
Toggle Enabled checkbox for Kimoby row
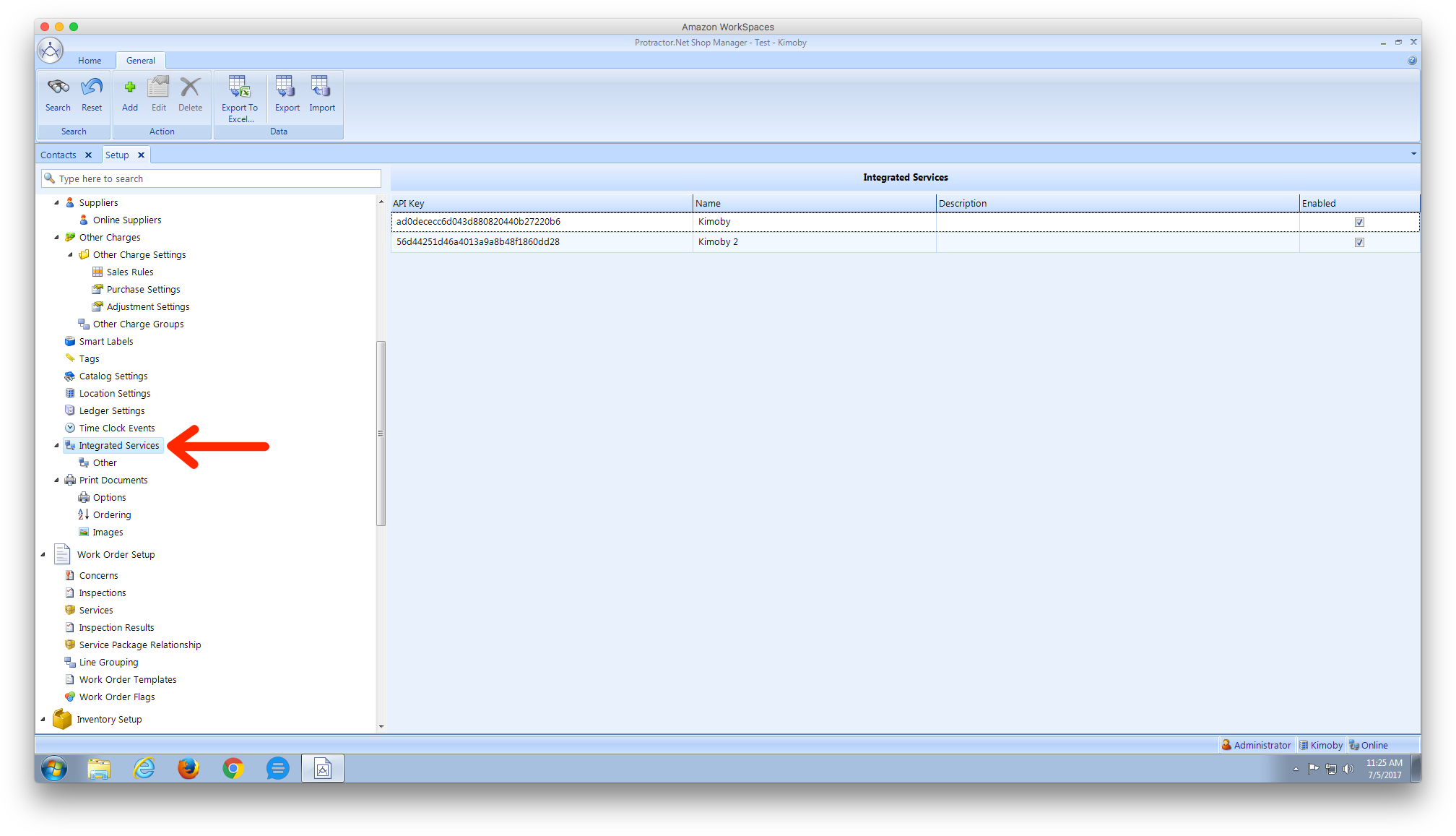[1359, 223]
